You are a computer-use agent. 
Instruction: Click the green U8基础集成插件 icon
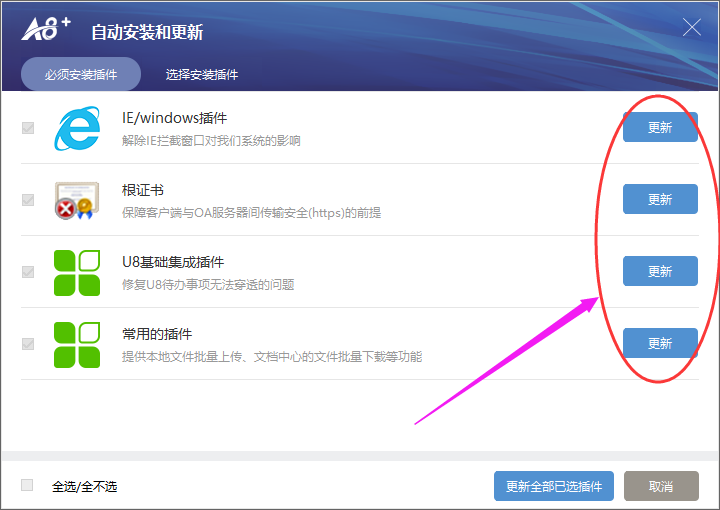[77, 272]
